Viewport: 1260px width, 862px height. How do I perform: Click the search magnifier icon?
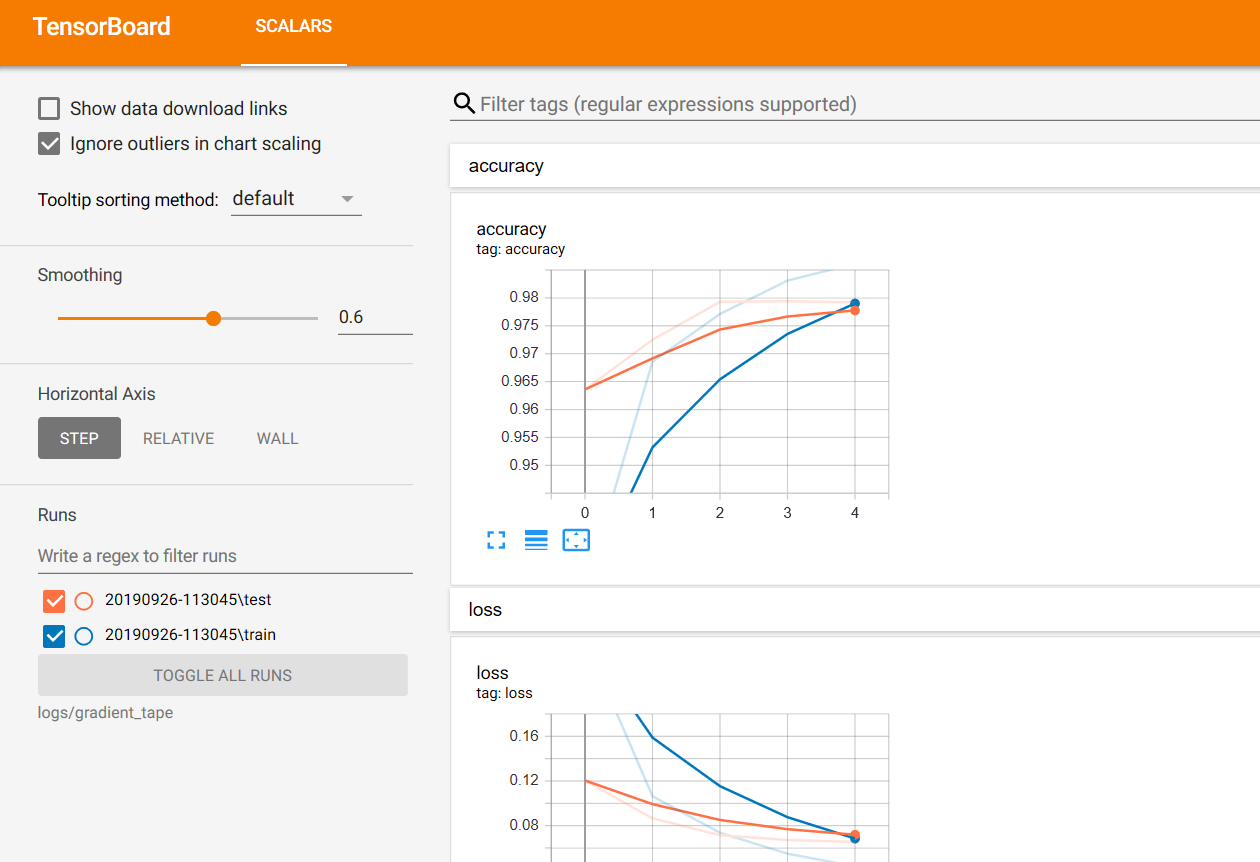click(464, 104)
